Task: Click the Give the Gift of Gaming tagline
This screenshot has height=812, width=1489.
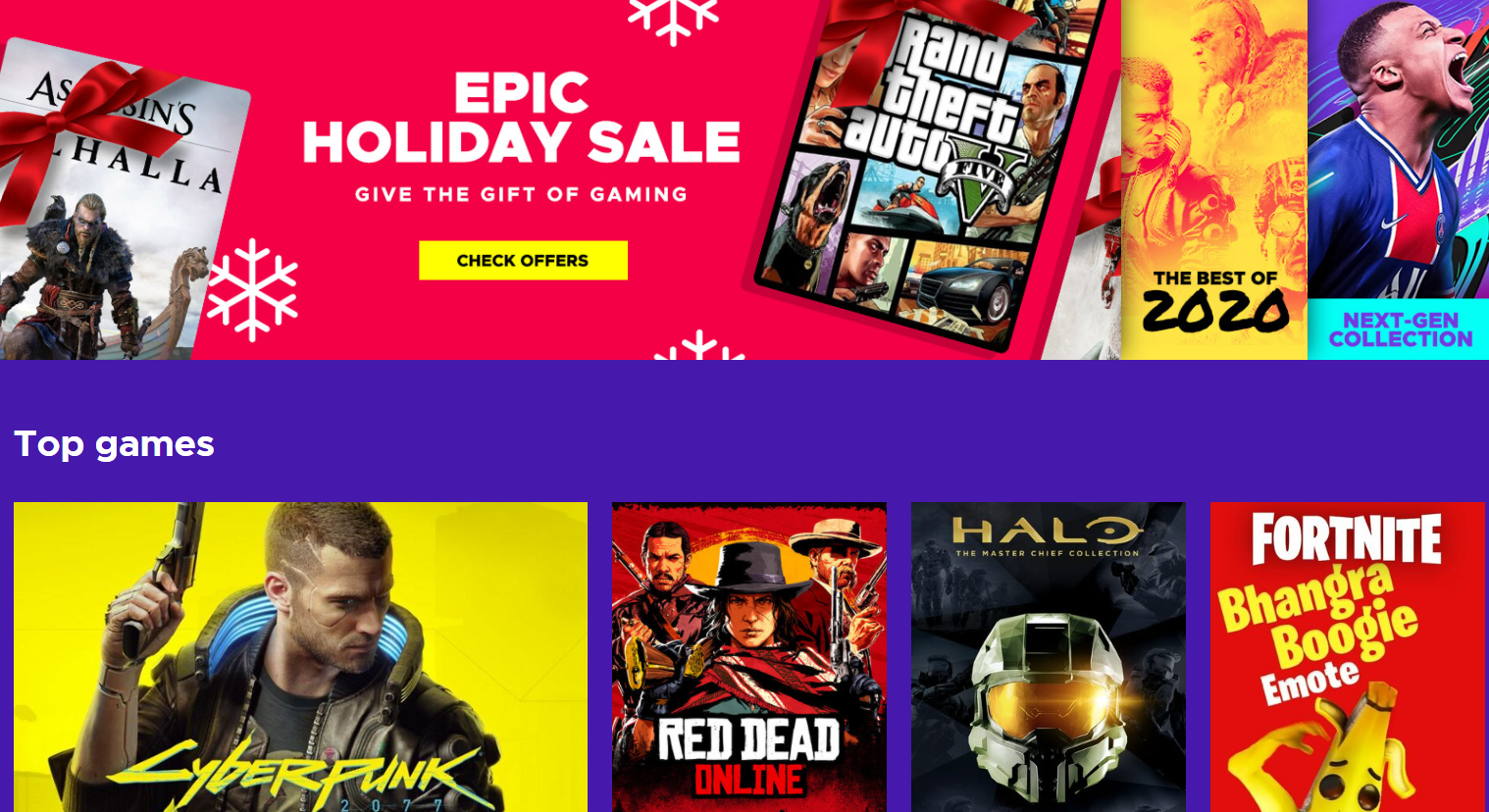Action: (521, 194)
